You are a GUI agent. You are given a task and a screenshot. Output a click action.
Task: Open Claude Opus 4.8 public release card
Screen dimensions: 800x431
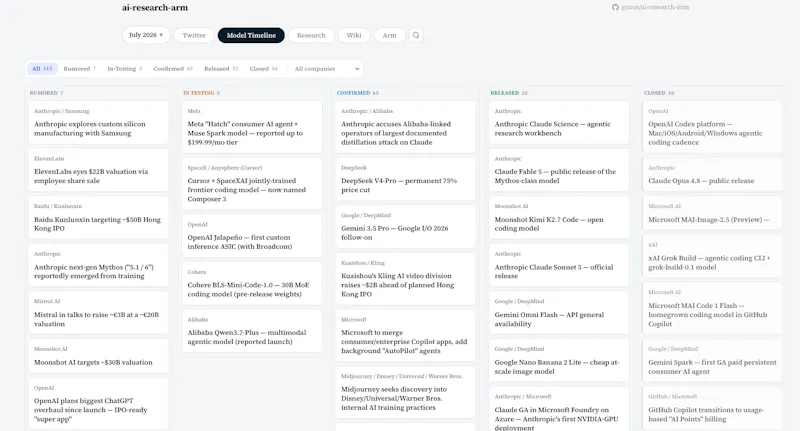tap(712, 174)
